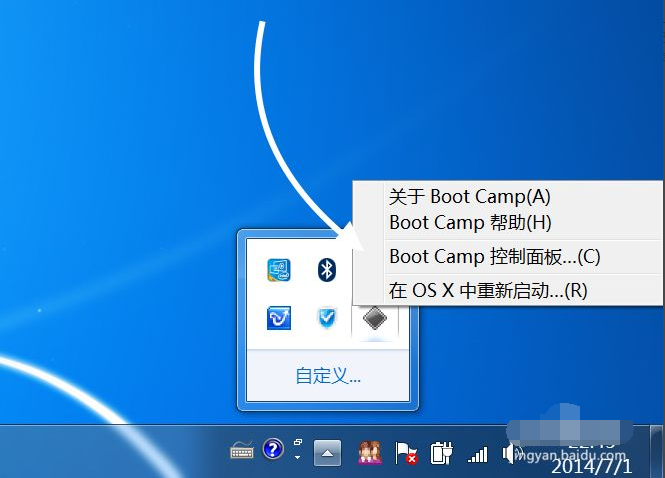Open the Action Center flag icon
Viewport: 665px width, 478px height.
[406, 453]
